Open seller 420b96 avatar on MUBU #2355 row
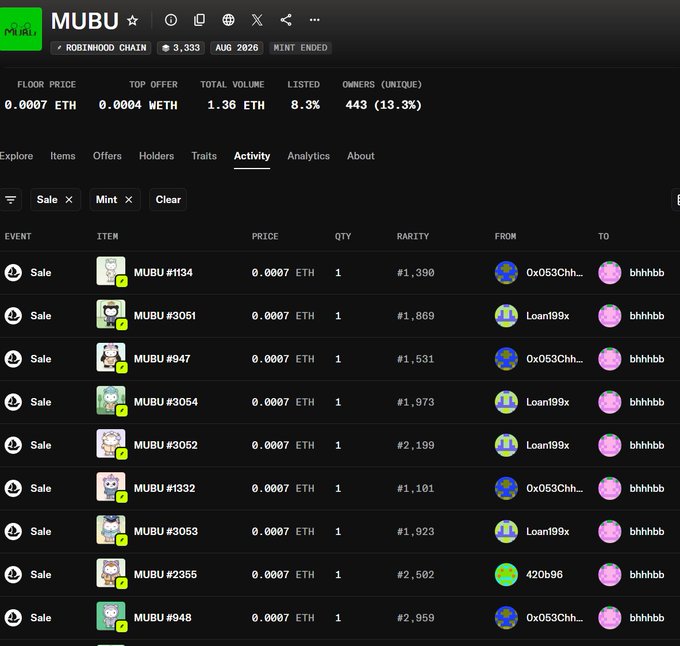The height and width of the screenshot is (646, 680). tap(507, 574)
